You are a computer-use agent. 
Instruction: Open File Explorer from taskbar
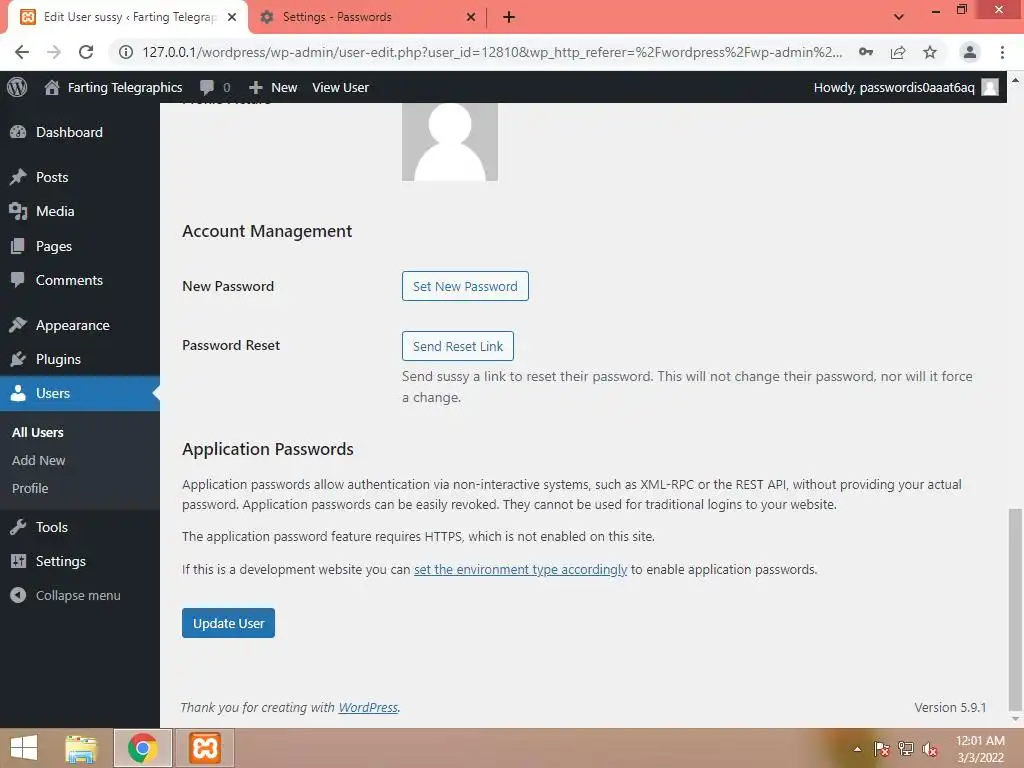tap(81, 748)
